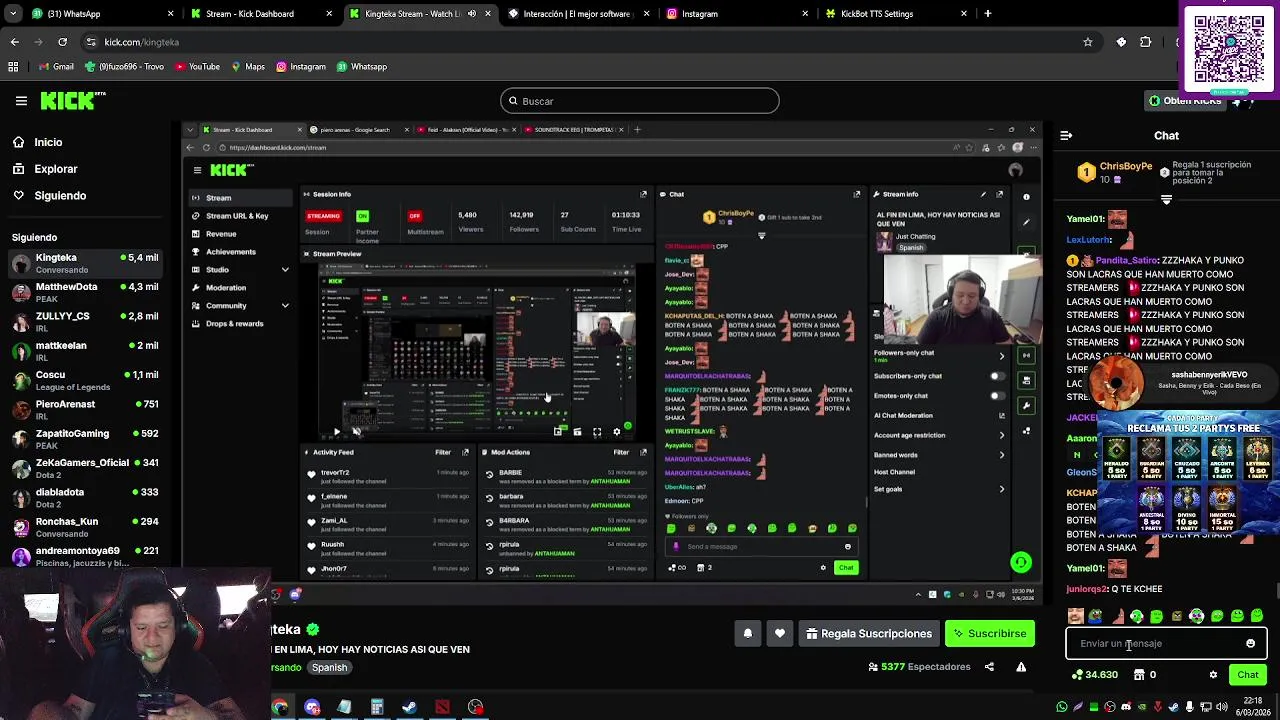Viewport: 1280px width, 720px height.
Task: Click the Spanish language tag
Action: click(329, 667)
